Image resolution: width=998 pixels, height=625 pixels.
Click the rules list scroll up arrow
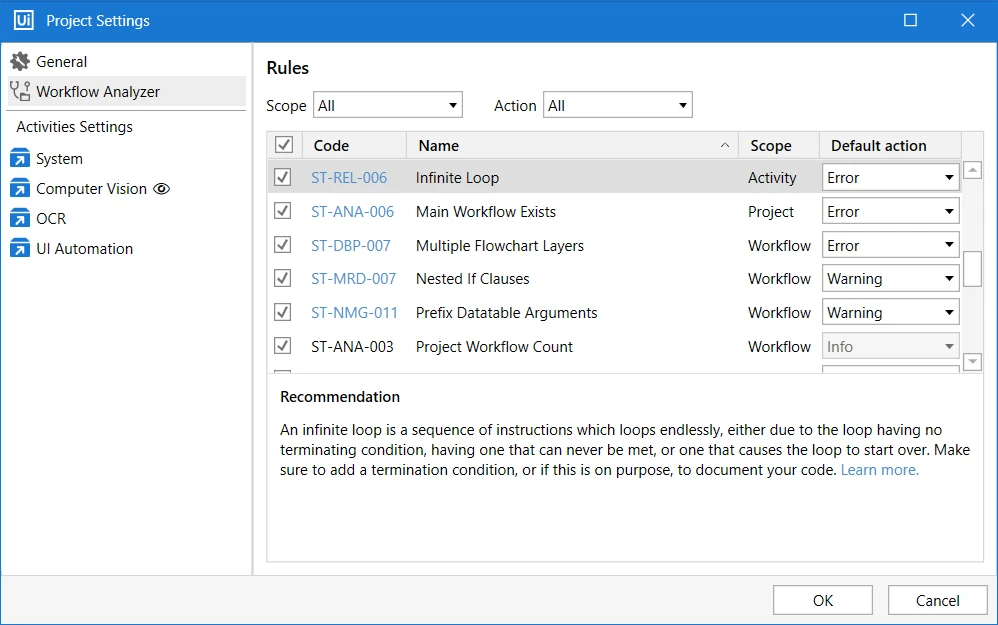(x=972, y=170)
